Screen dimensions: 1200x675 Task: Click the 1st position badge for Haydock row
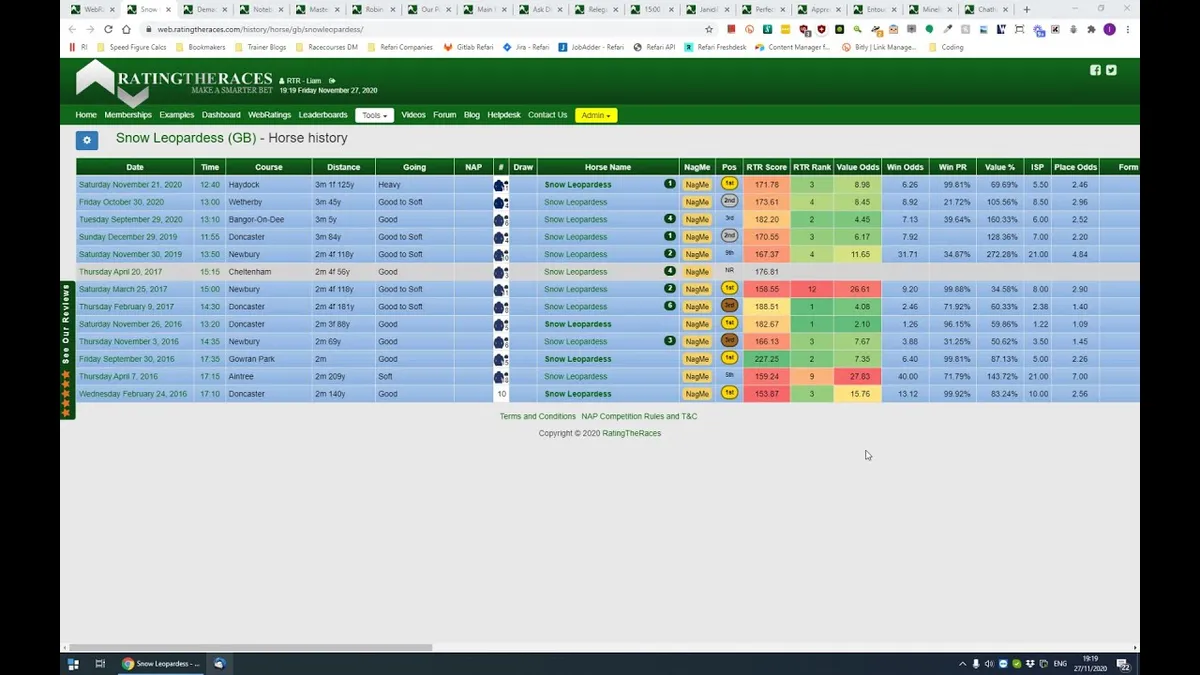pyautogui.click(x=729, y=184)
